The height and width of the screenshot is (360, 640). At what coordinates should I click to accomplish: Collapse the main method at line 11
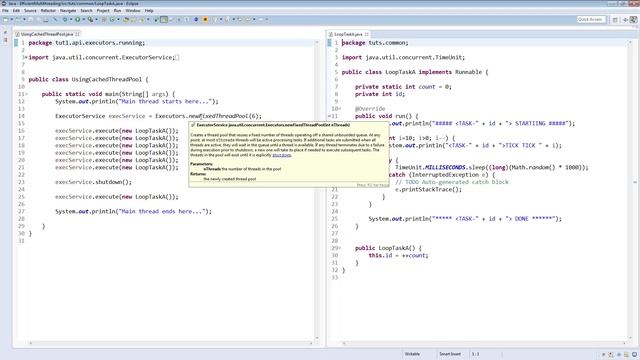(x=26, y=94)
